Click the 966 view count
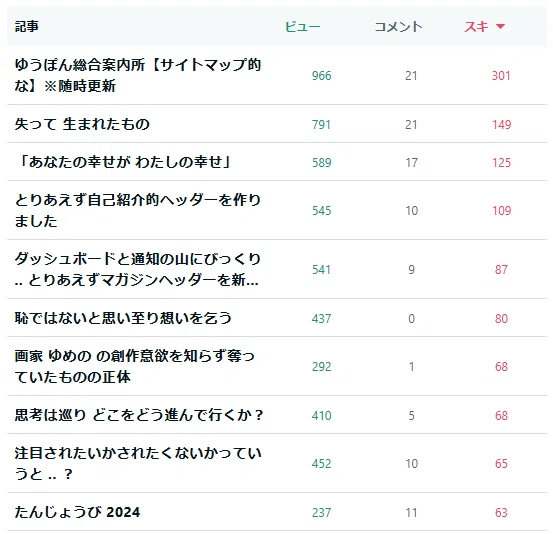The height and width of the screenshot is (534, 553). pos(322,76)
